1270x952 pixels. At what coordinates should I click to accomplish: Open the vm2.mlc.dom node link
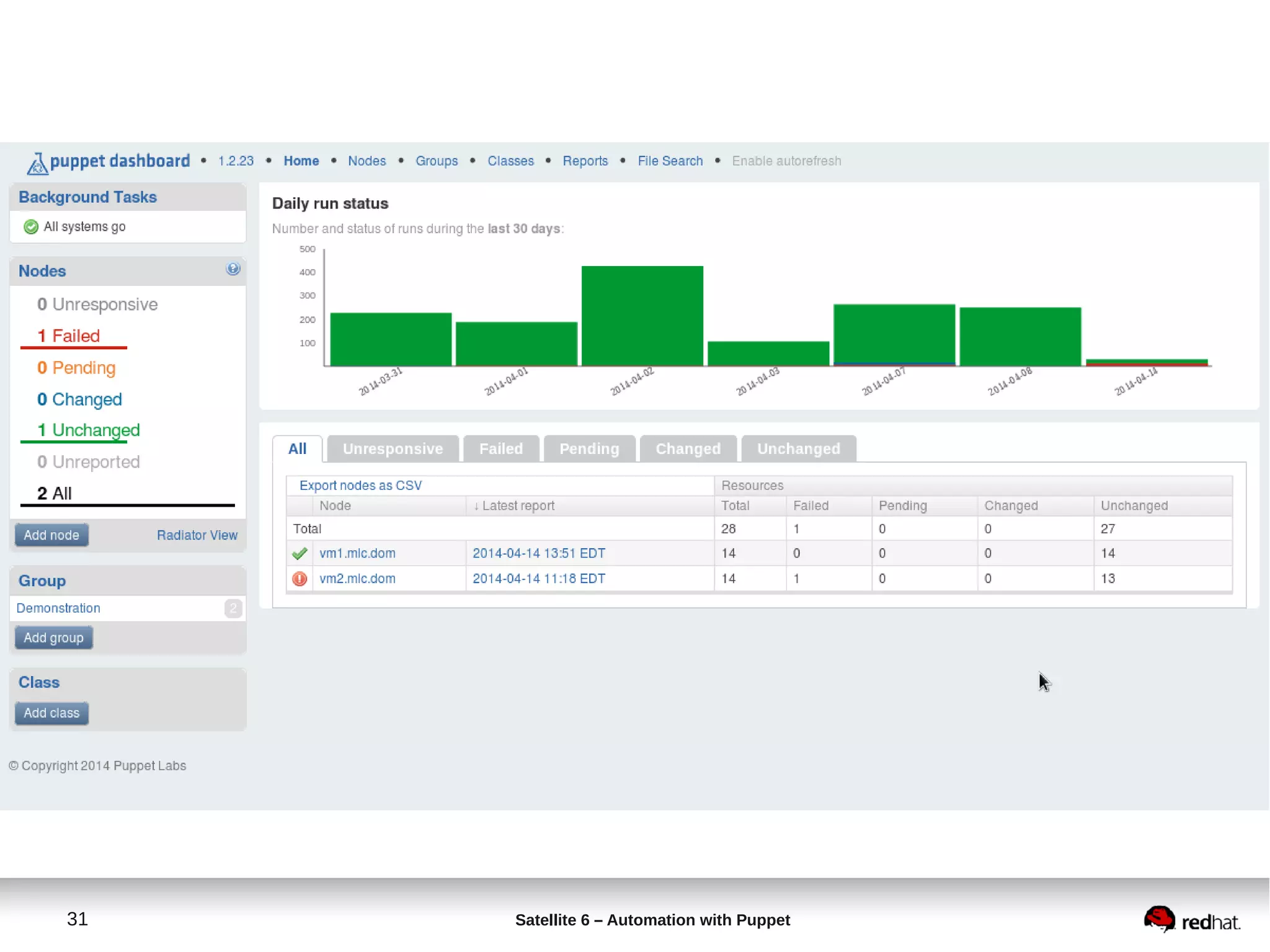(x=357, y=579)
